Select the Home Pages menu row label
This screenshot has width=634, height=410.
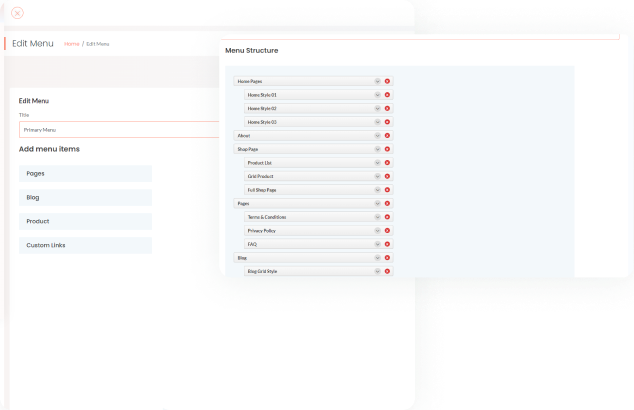coord(250,81)
